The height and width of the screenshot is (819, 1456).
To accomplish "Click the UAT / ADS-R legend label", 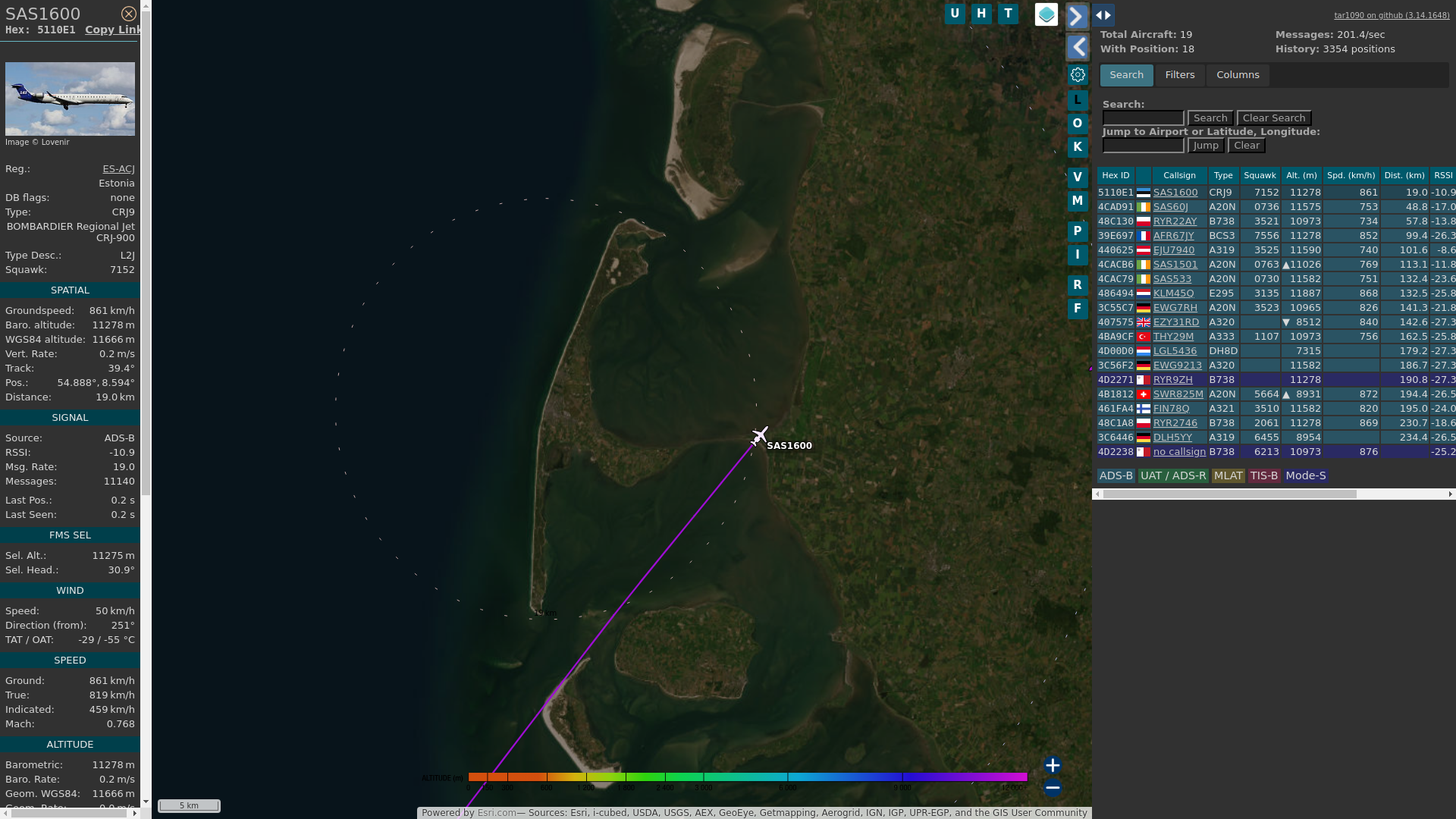I will click(1172, 476).
